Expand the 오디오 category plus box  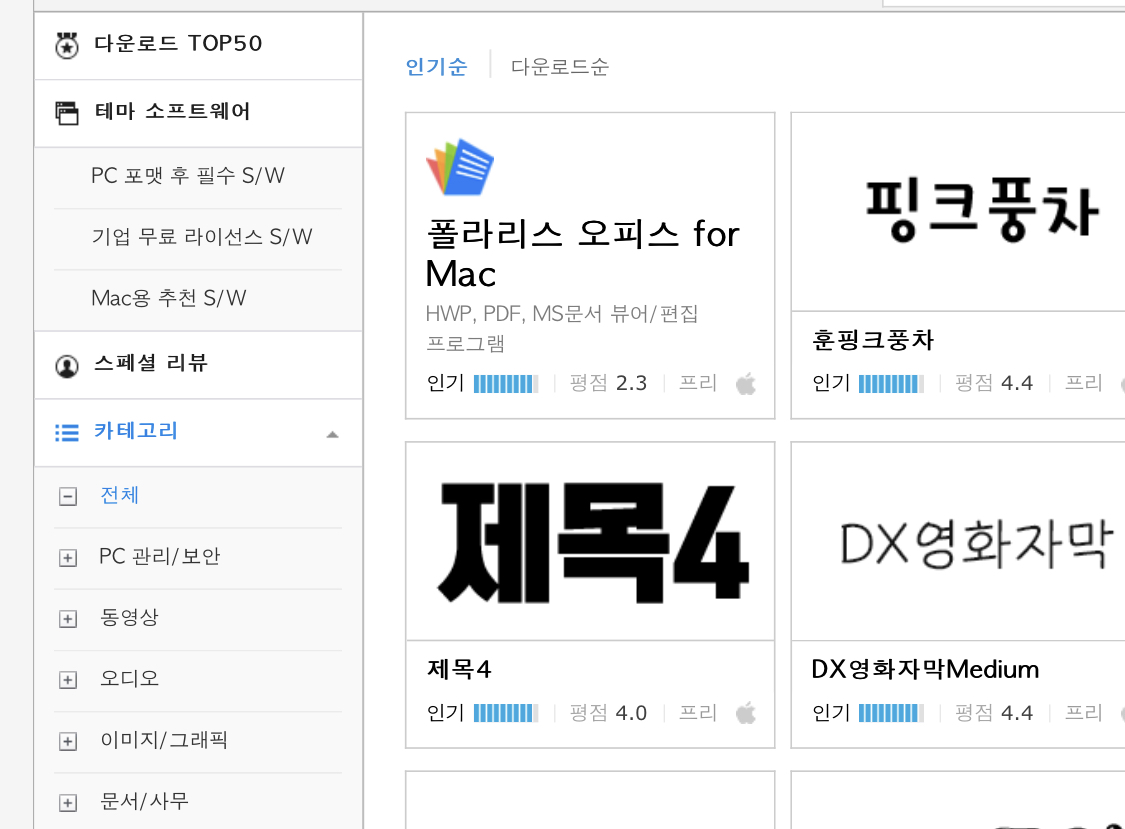[68, 680]
